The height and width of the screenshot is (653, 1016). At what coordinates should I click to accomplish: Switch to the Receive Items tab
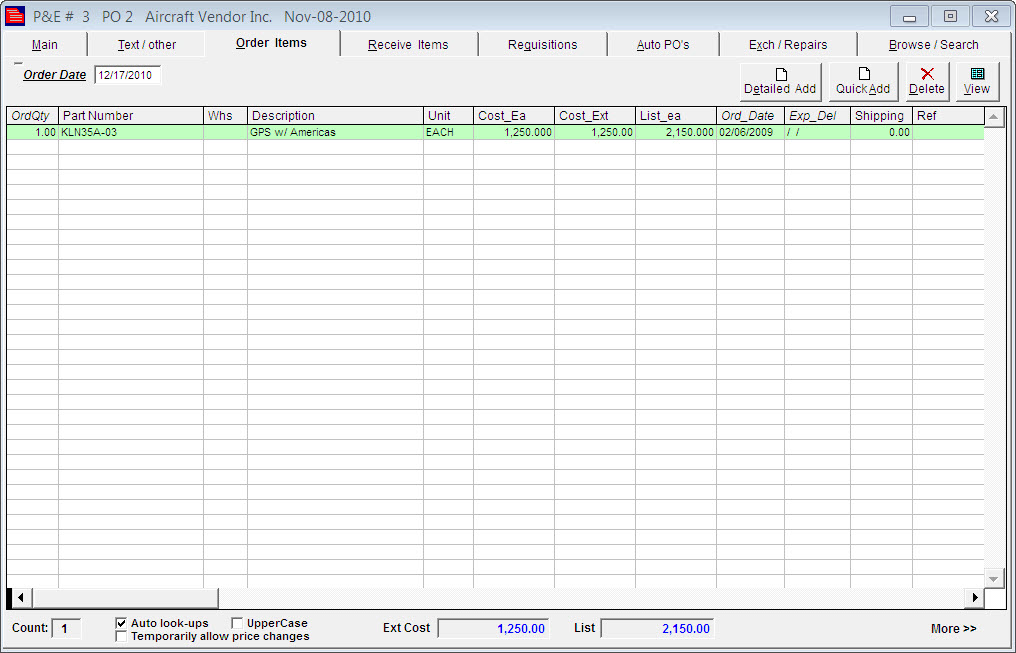coord(408,45)
